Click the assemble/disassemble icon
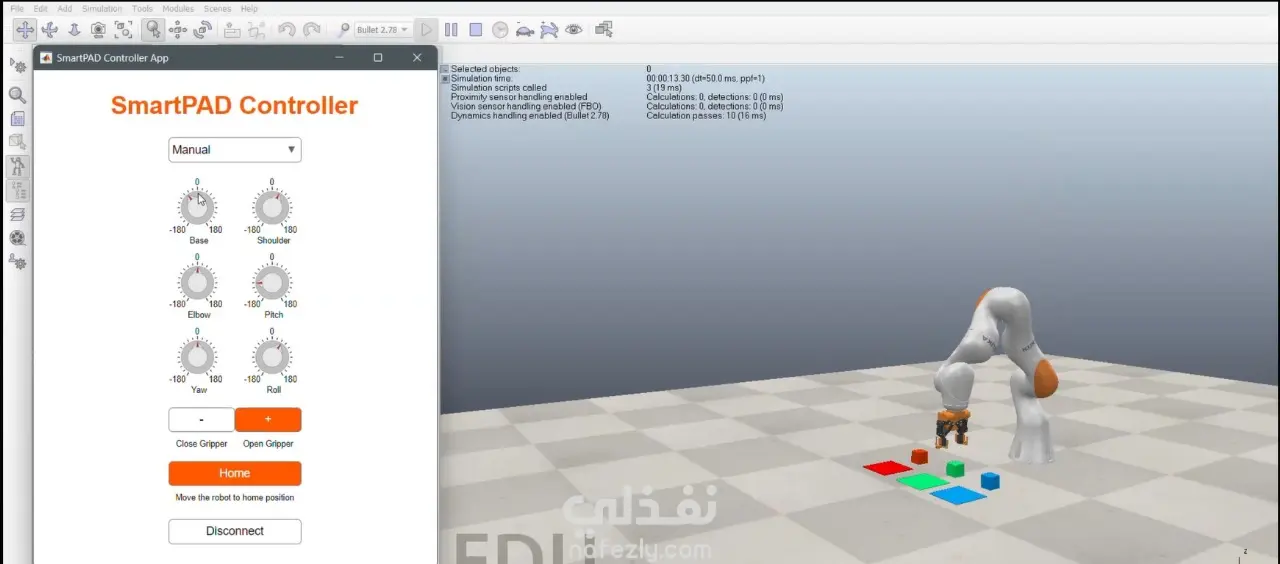Screen dimensions: 1280x564 (x=232, y=30)
